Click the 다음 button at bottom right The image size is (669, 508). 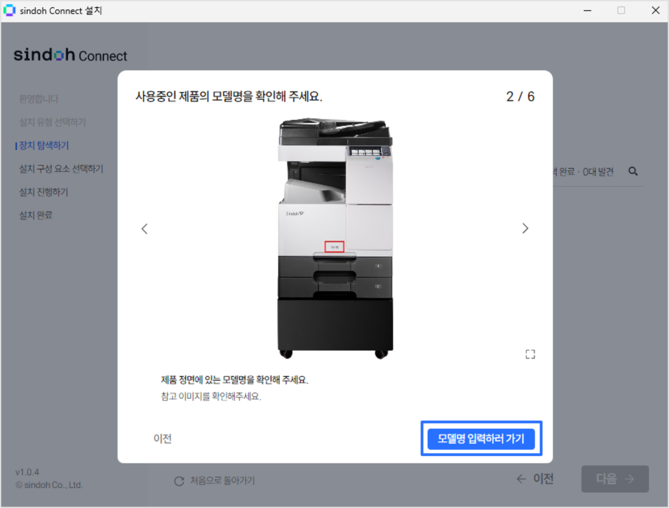pos(615,479)
